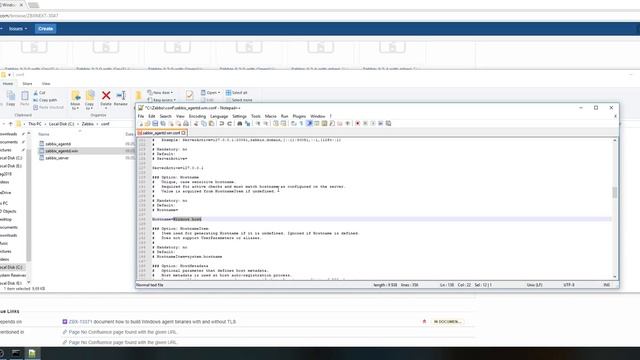Open the Encoding menu in Notepad++

pyautogui.click(x=197, y=116)
